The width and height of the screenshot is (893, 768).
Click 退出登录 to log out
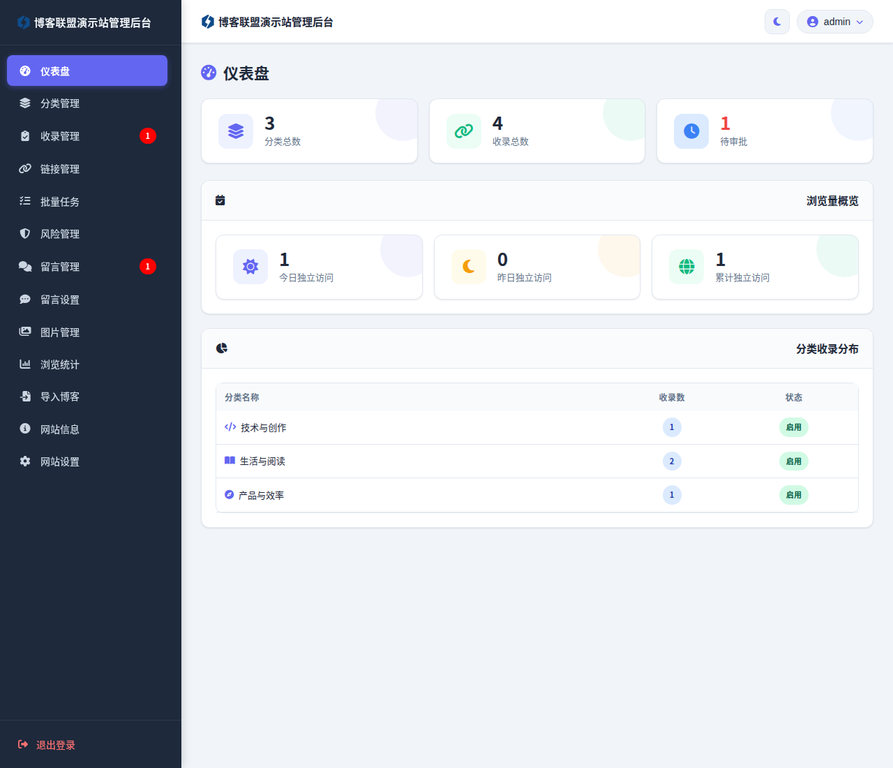click(47, 745)
